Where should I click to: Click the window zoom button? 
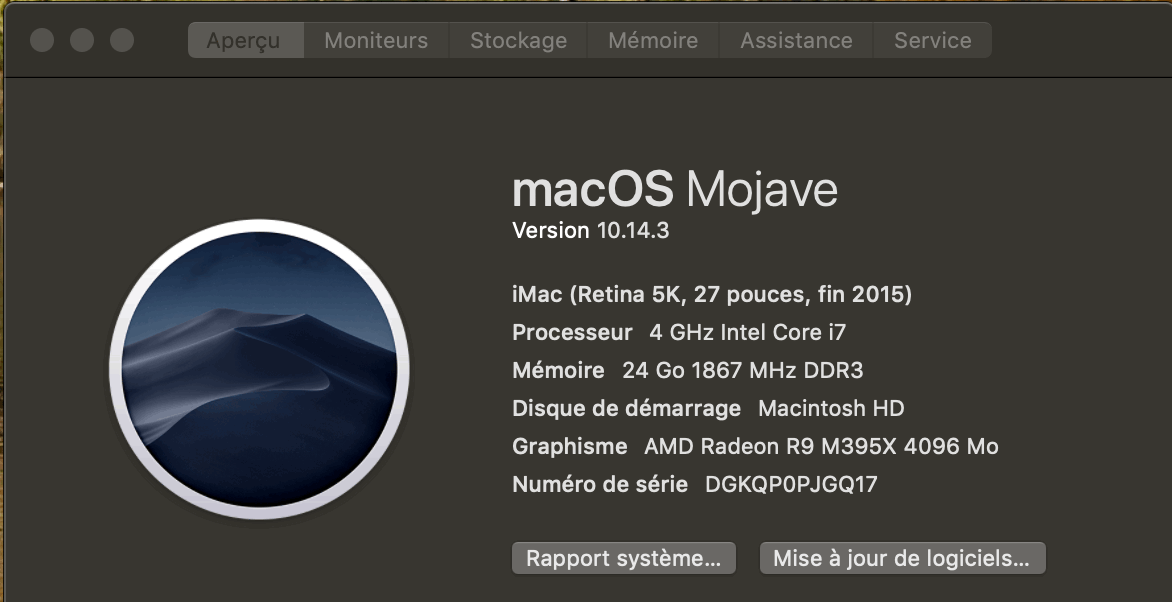click(x=122, y=40)
